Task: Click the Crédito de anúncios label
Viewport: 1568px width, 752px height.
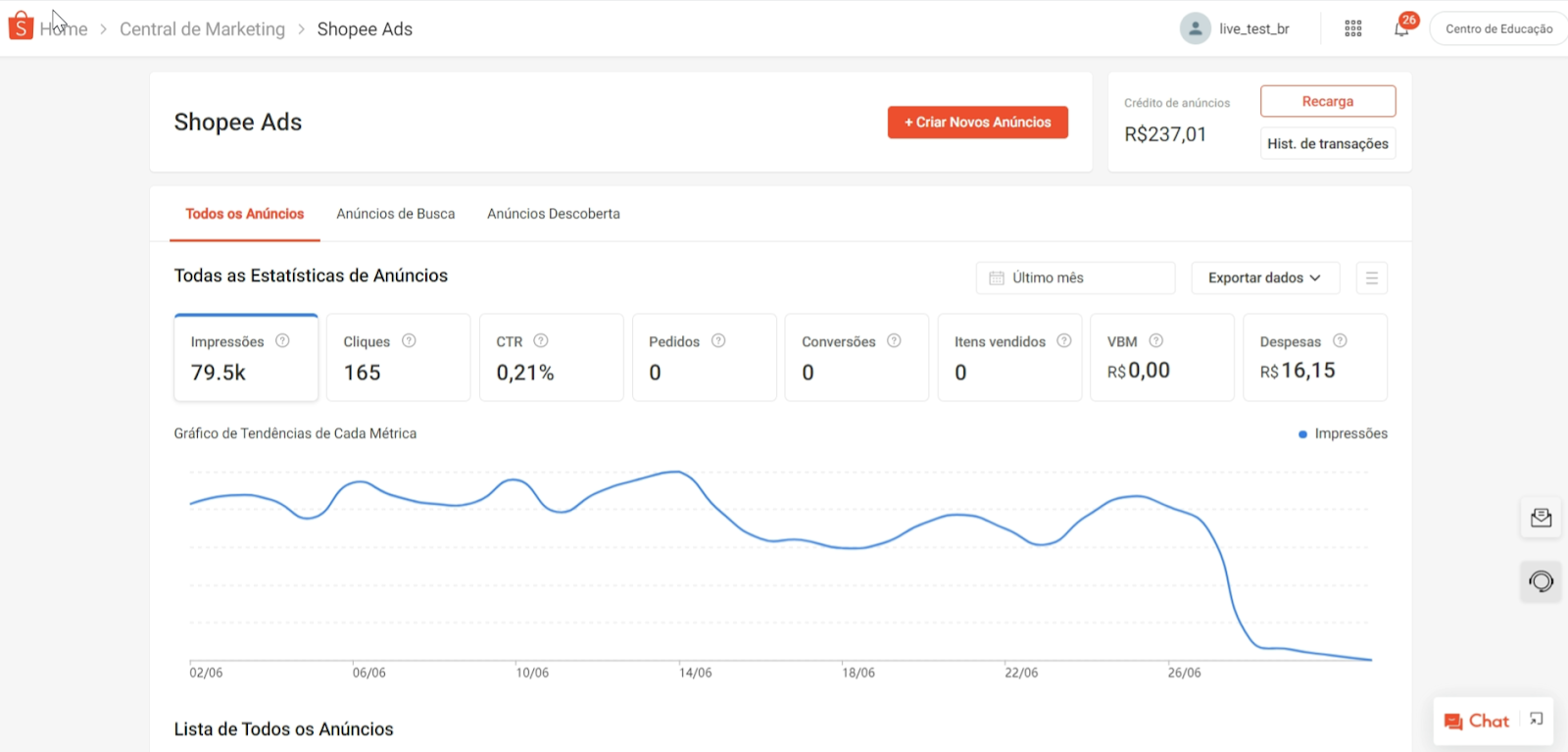Action: pyautogui.click(x=1177, y=103)
